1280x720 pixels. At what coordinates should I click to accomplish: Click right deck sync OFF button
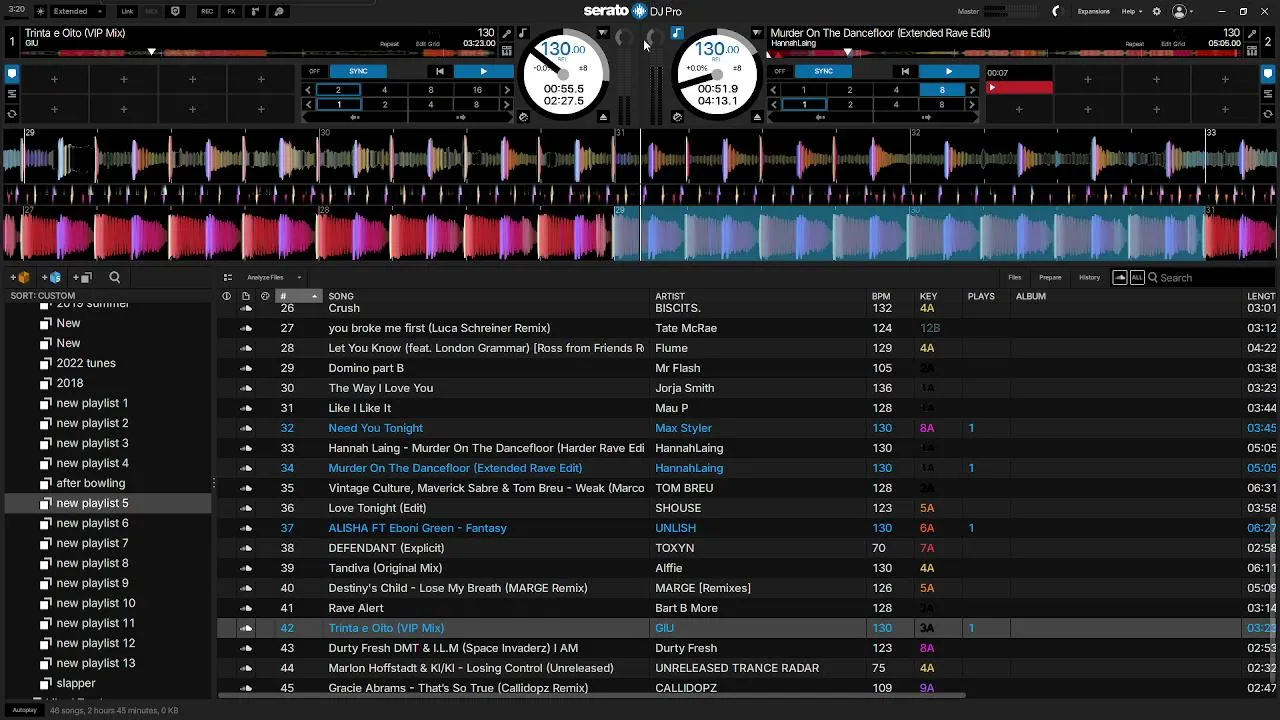780,71
